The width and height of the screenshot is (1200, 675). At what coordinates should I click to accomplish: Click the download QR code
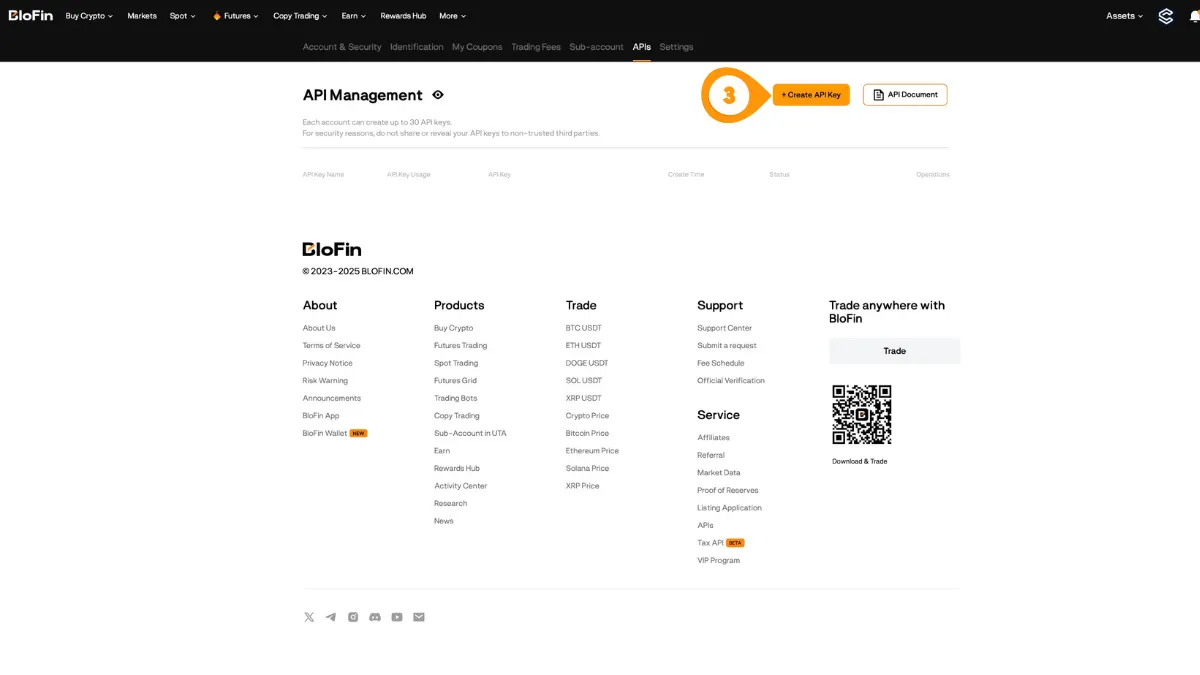(x=862, y=415)
